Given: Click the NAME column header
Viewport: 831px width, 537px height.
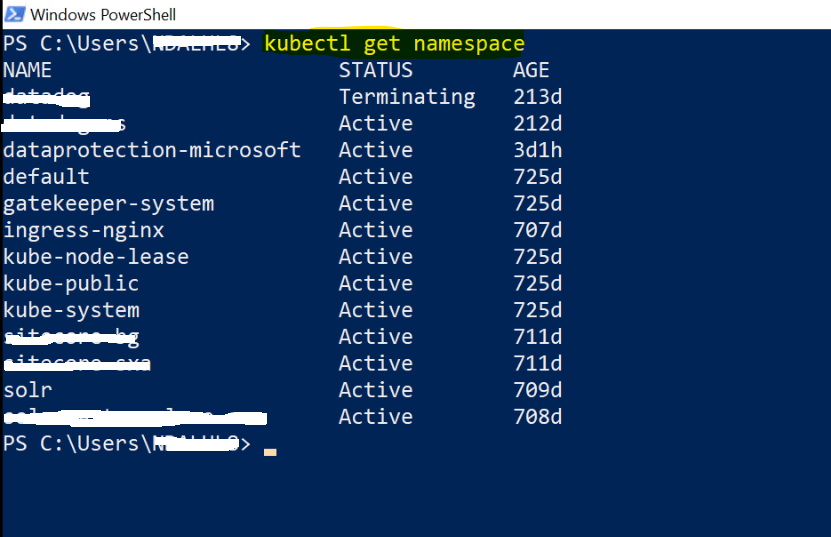Looking at the screenshot, I should coord(28,70).
